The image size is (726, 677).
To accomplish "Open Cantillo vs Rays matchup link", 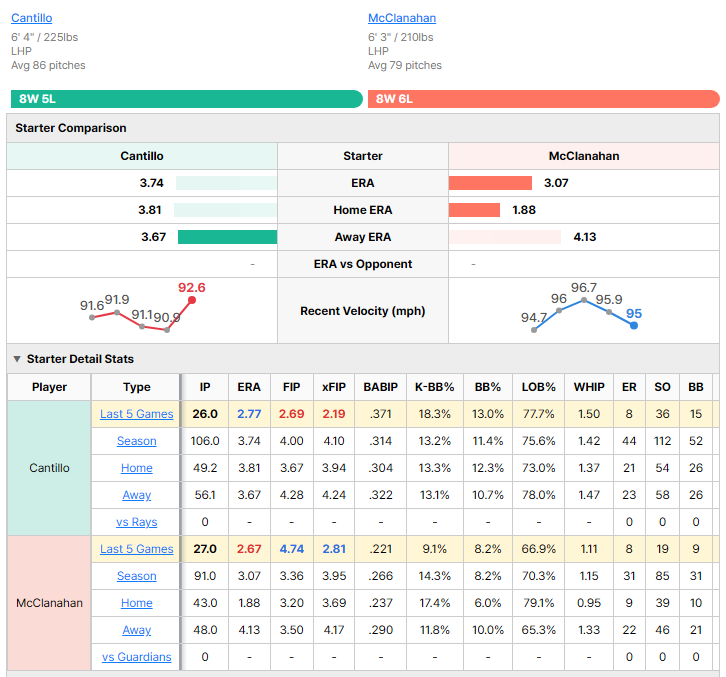I will pyautogui.click(x=137, y=522).
